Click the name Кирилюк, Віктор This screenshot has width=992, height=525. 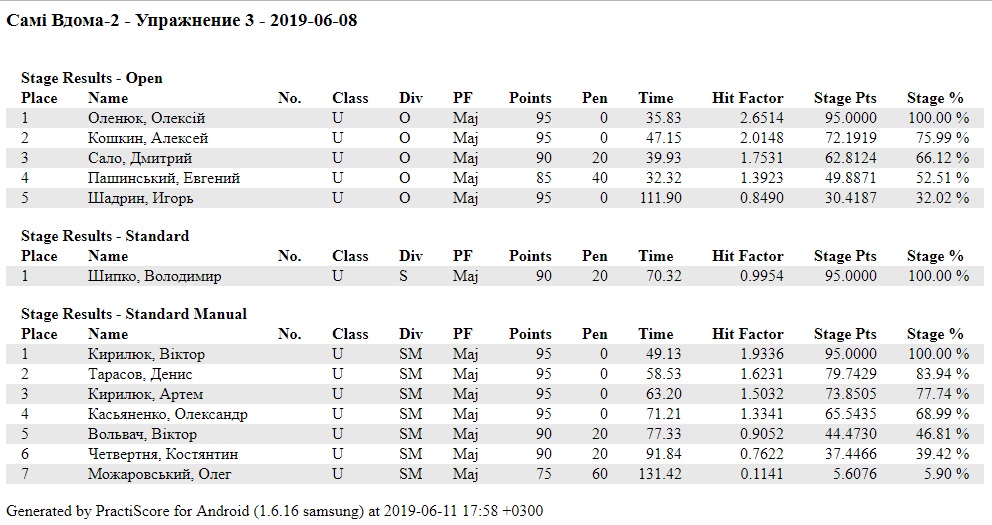pyautogui.click(x=146, y=354)
